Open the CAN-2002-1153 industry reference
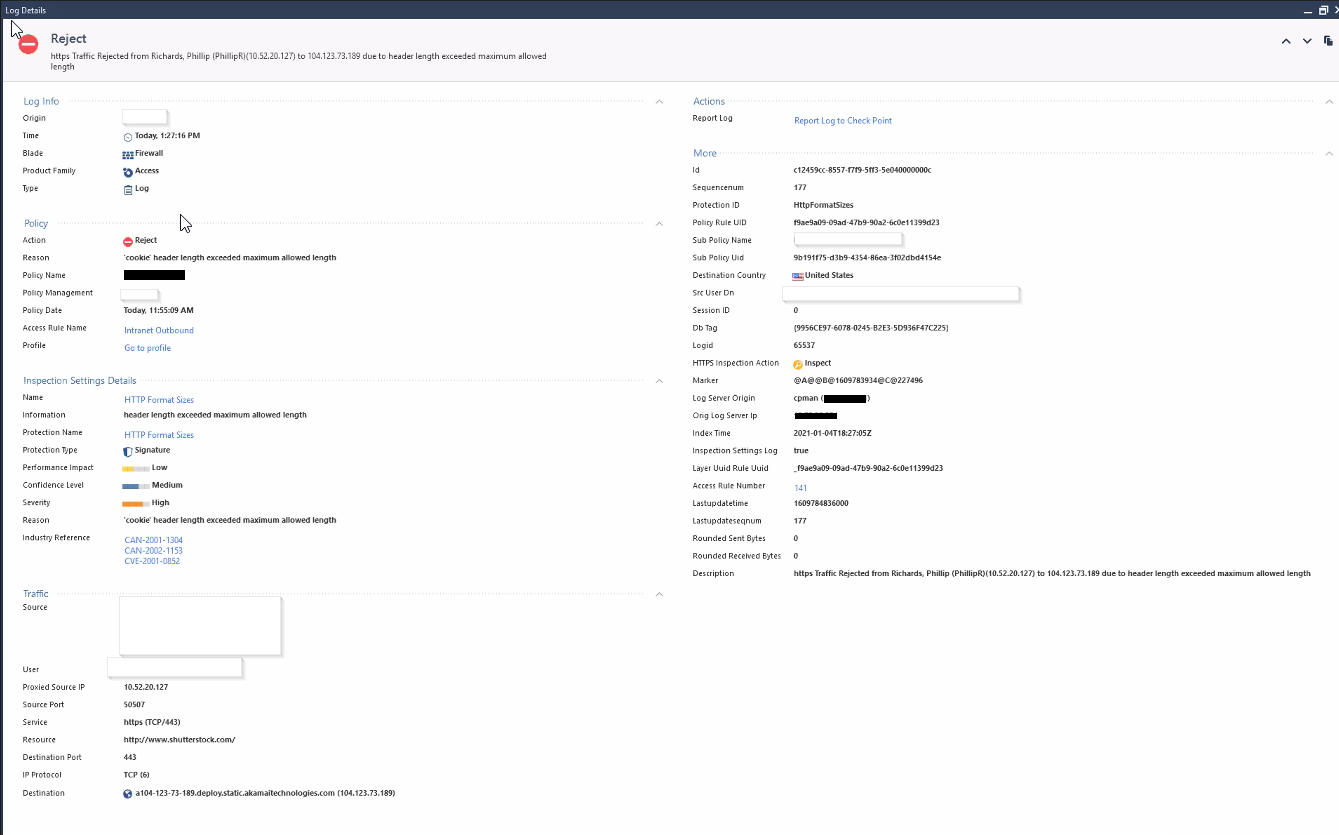Image resolution: width=1339 pixels, height=835 pixels. [x=153, y=551]
